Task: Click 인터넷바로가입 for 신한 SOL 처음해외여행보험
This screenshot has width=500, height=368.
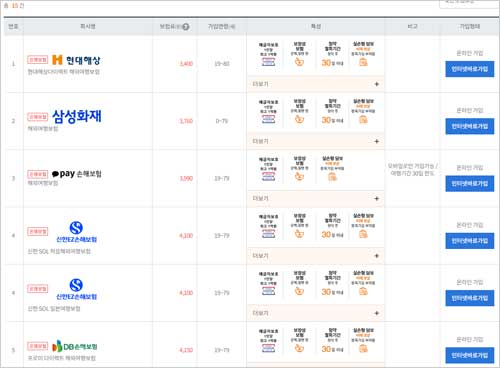Action: click(470, 241)
